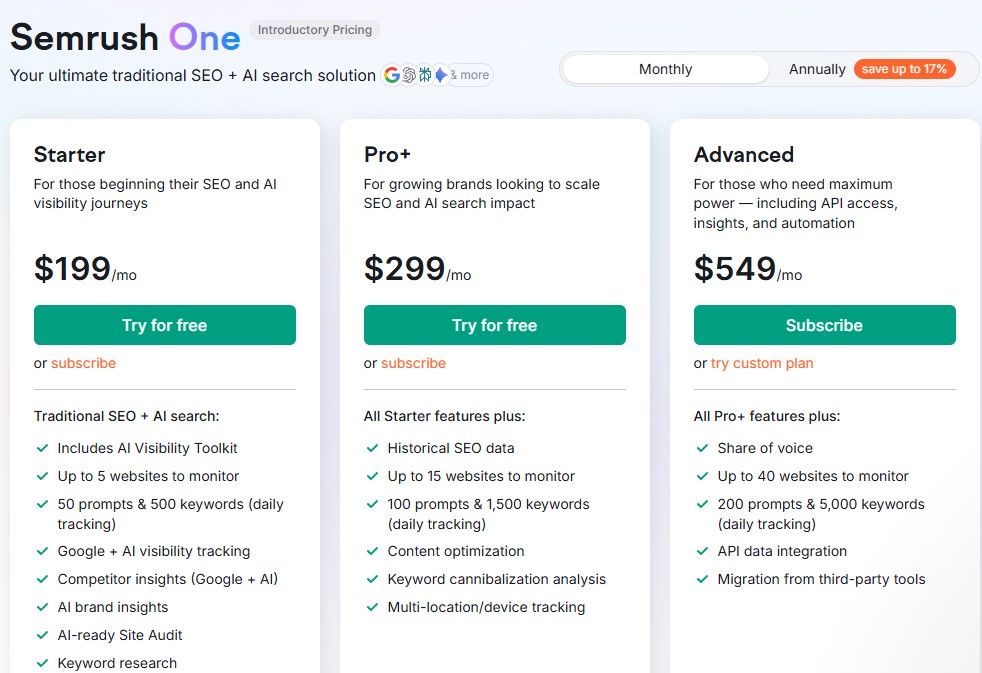Select the Gemini icon beside Perplexity
This screenshot has width=982, height=673.
pyautogui.click(x=441, y=74)
